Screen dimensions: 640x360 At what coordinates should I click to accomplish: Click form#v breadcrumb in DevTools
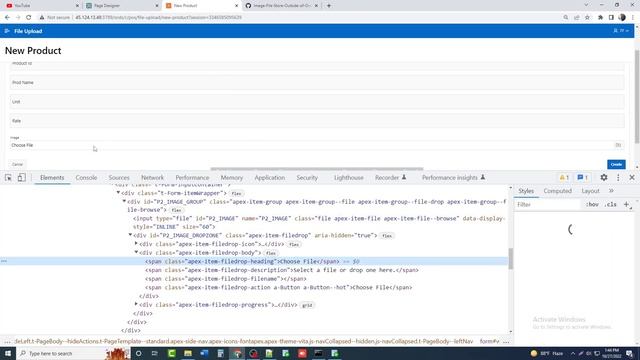pos(489,341)
